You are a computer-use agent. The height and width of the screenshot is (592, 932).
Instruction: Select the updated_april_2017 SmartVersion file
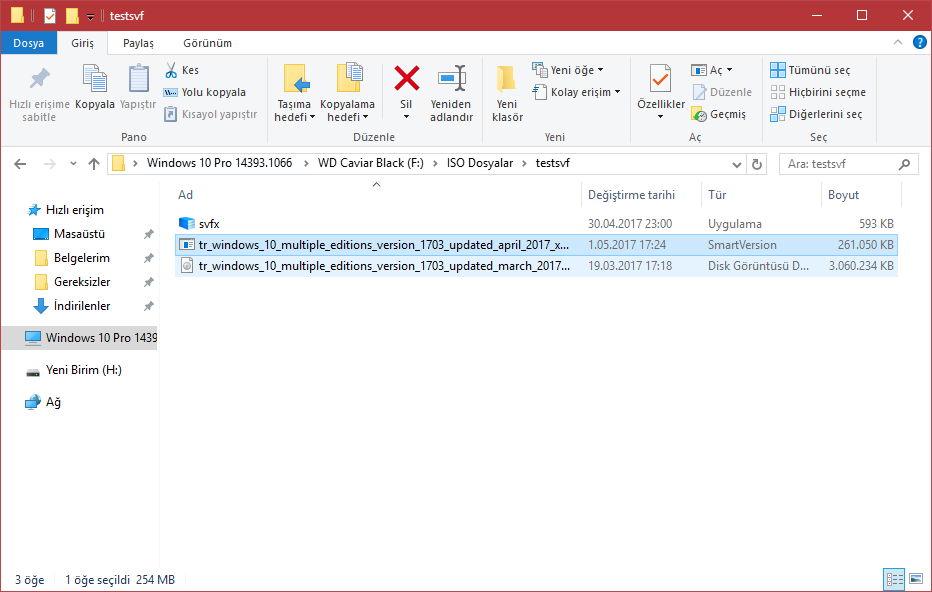pos(536,245)
